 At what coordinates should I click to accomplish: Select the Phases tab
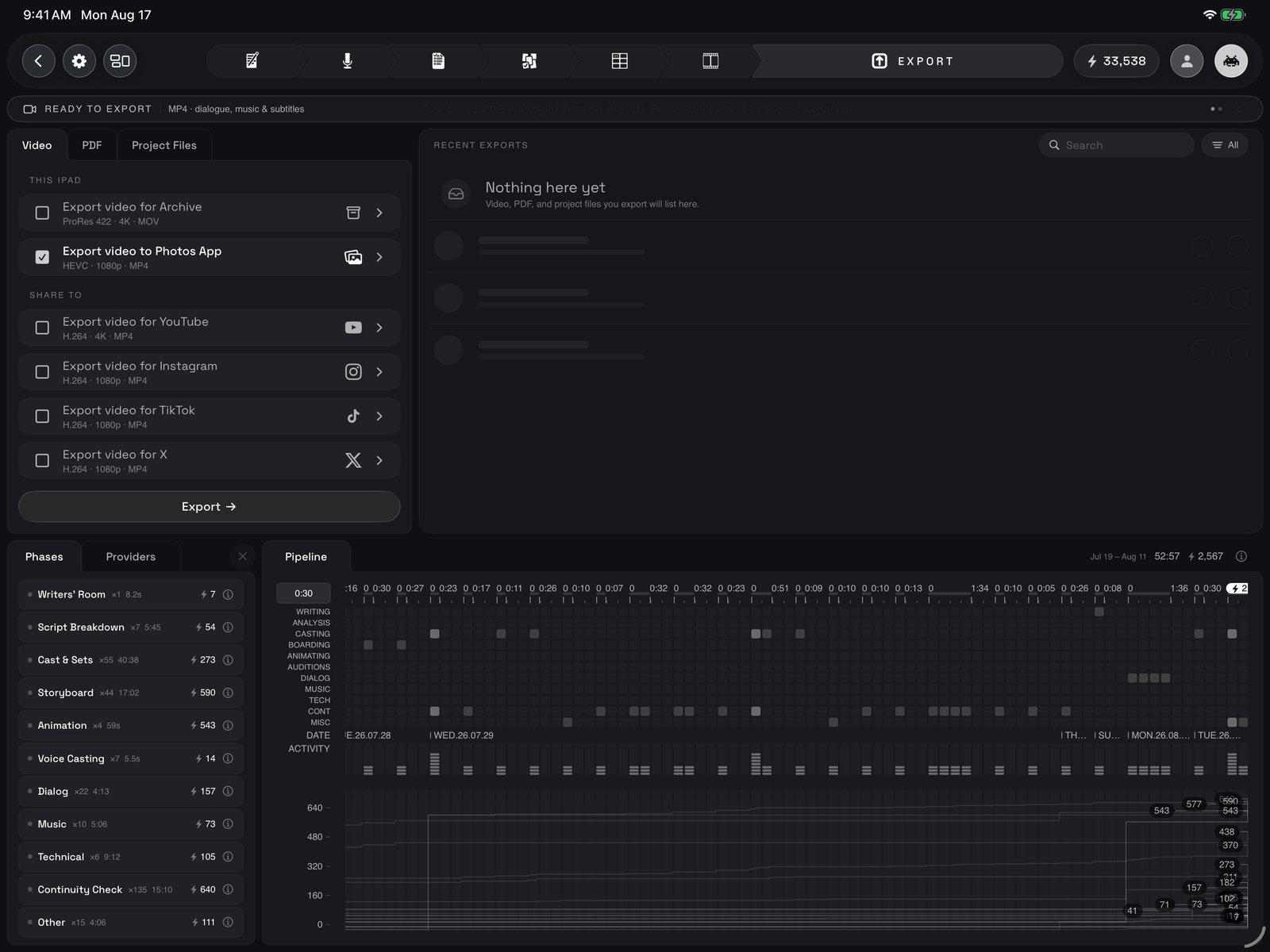tap(44, 557)
